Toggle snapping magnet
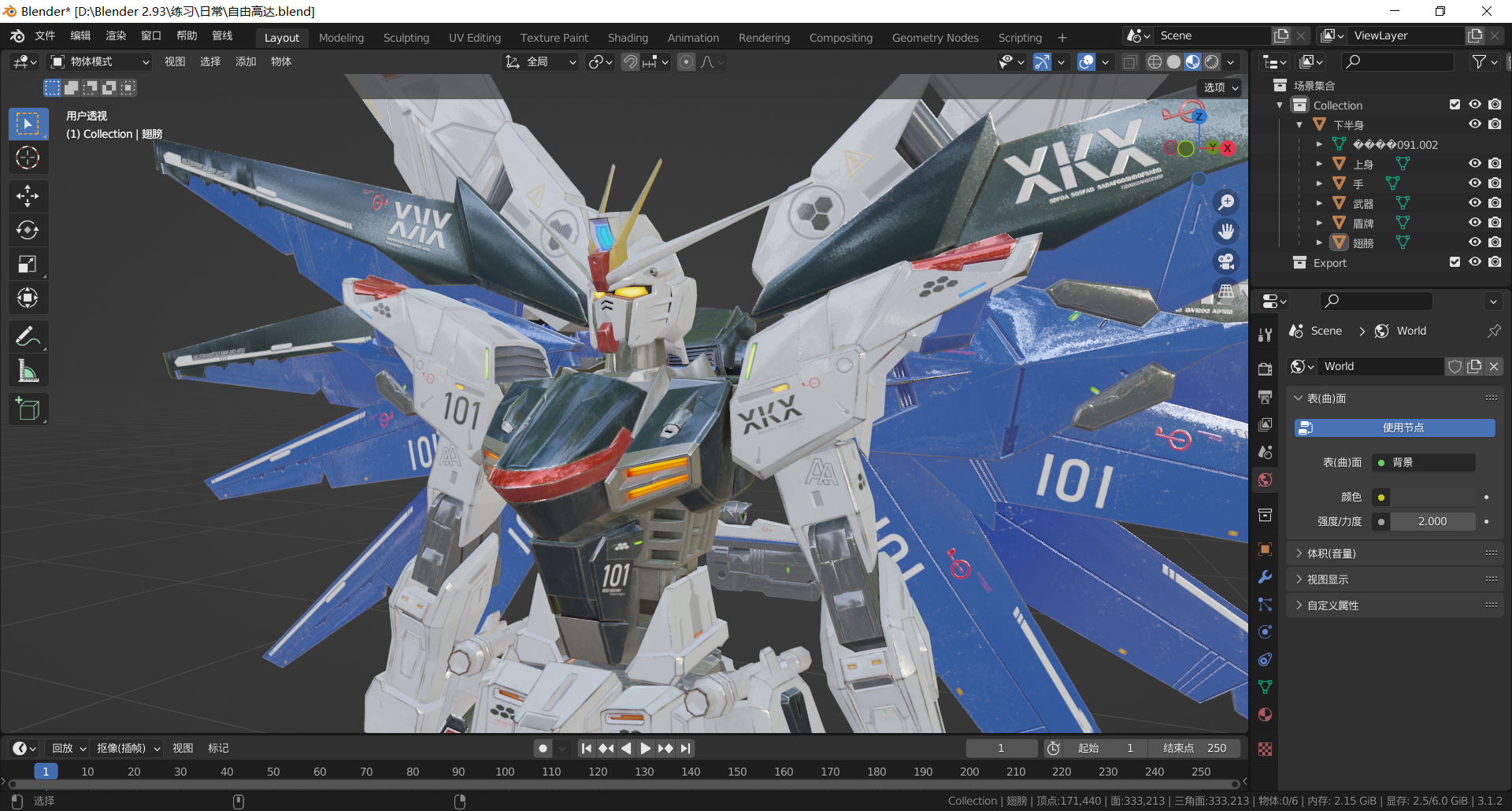The width and height of the screenshot is (1512, 811). click(x=630, y=61)
